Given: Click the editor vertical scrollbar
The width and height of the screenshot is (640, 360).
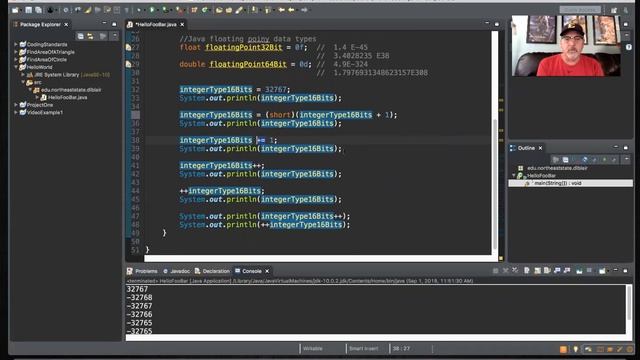Looking at the screenshot, I should coord(495,184).
